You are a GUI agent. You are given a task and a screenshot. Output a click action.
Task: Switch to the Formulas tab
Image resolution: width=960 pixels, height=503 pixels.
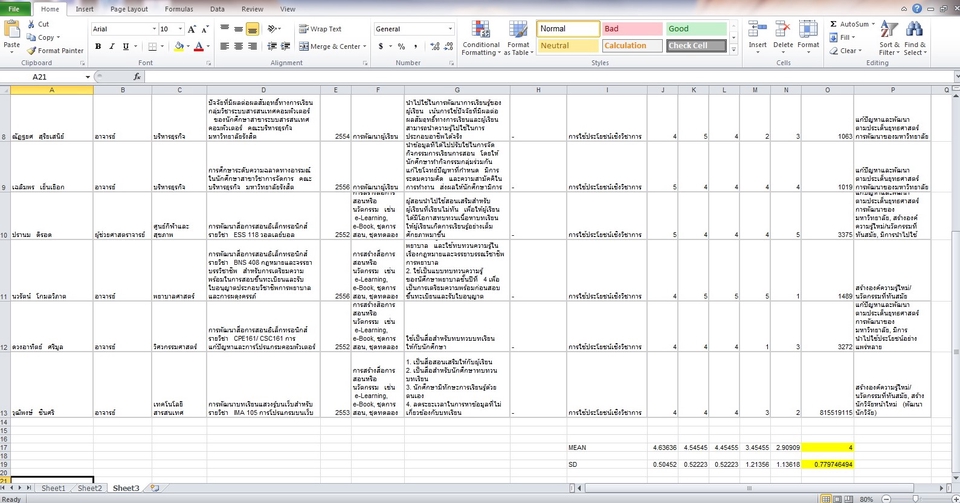pyautogui.click(x=179, y=9)
